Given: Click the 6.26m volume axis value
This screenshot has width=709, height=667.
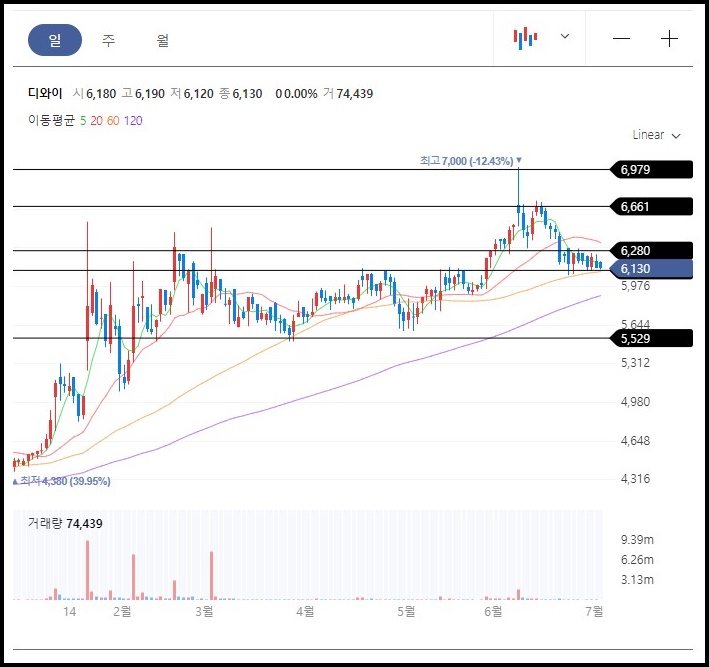Looking at the screenshot, I should coord(637,560).
